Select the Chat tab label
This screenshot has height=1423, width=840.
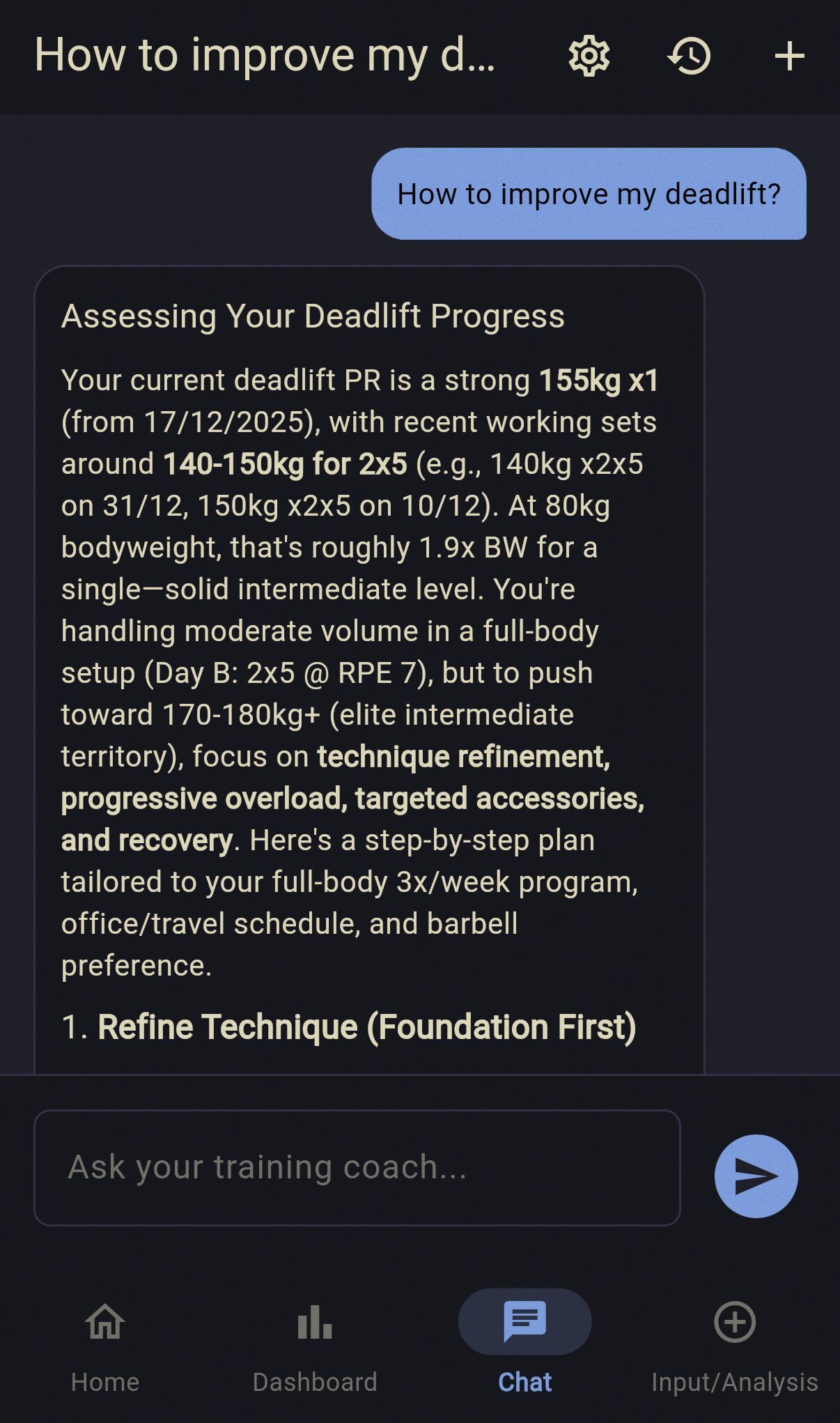coord(524,1382)
